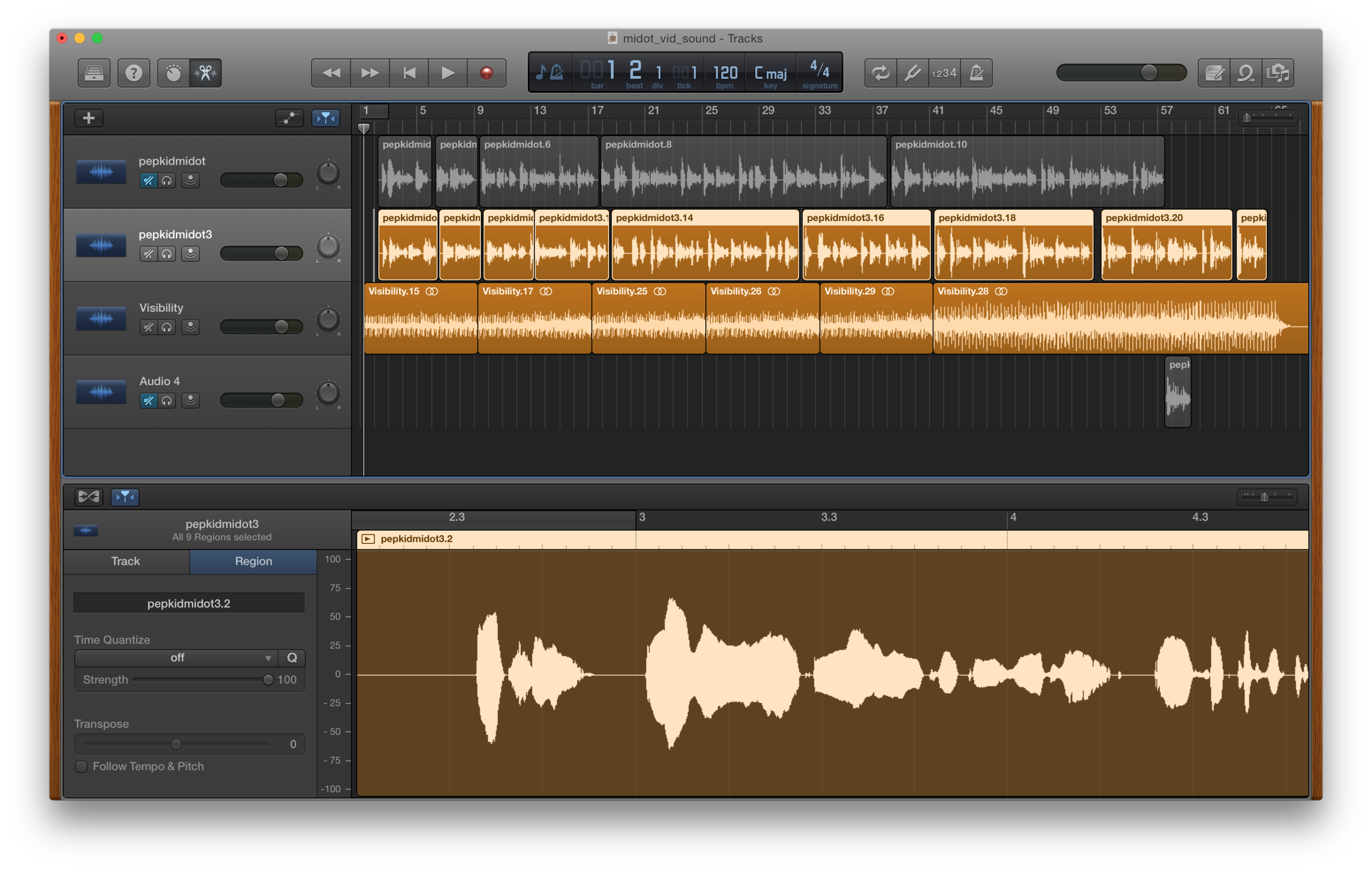Mute the pepkidmidot3 track

[148, 254]
